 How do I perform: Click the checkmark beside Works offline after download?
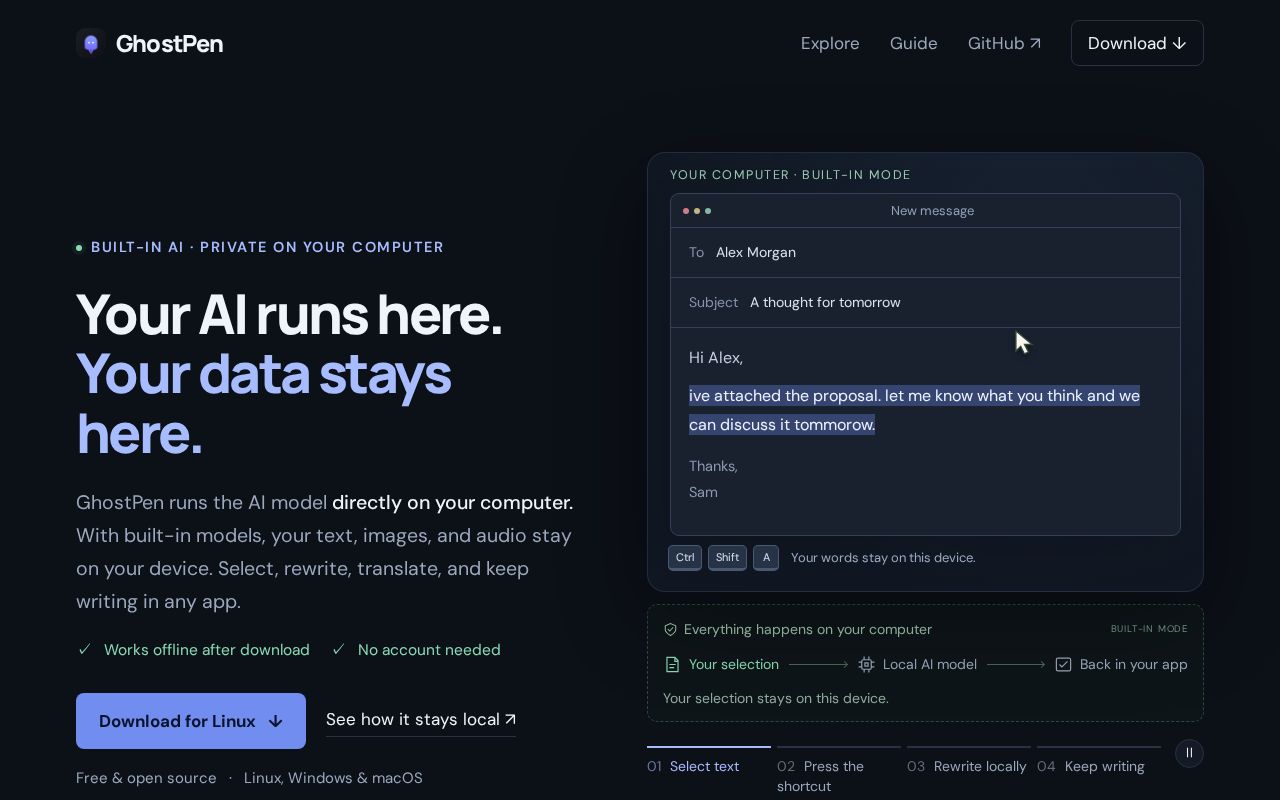pyautogui.click(x=85, y=649)
